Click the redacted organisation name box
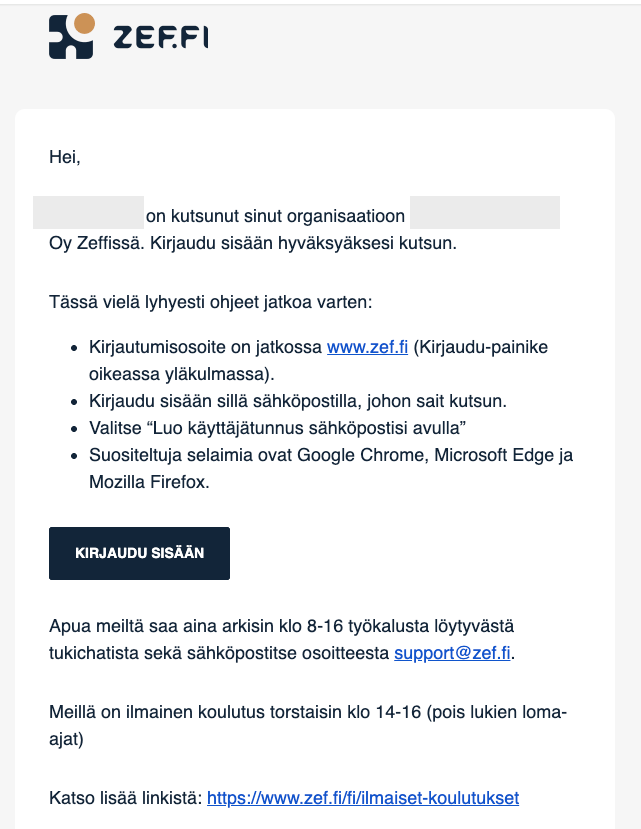Image resolution: width=641 pixels, height=829 pixels. [x=485, y=213]
